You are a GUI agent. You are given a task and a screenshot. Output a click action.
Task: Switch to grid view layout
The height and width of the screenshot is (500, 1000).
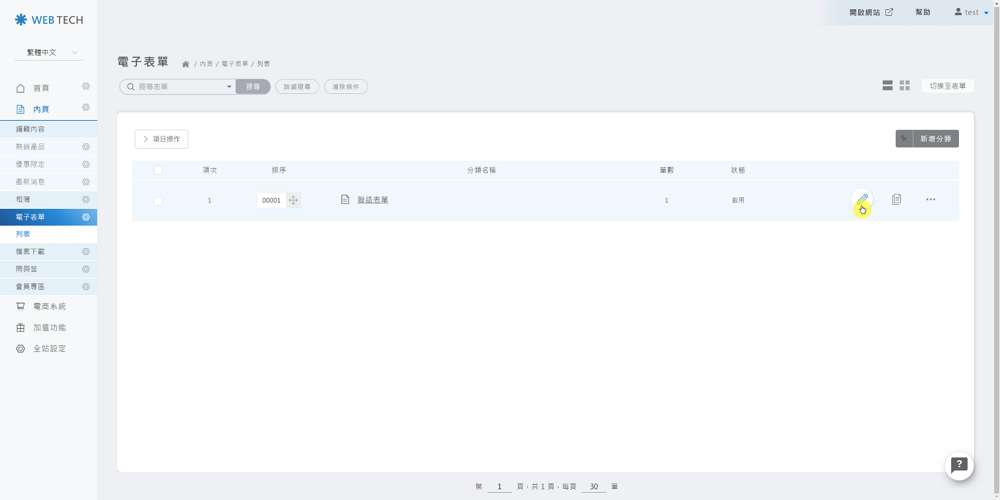tap(905, 86)
